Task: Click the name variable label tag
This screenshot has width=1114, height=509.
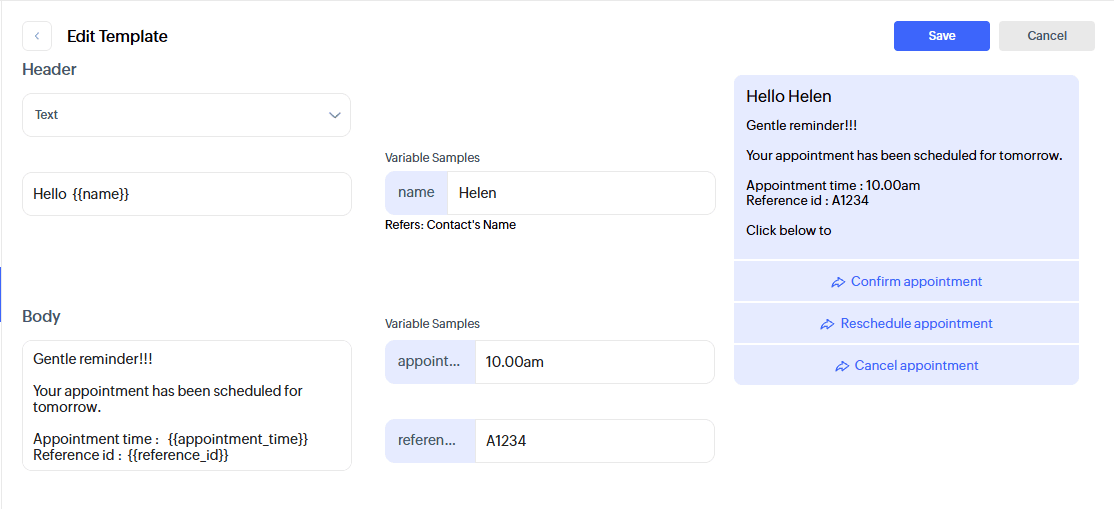Action: (416, 193)
